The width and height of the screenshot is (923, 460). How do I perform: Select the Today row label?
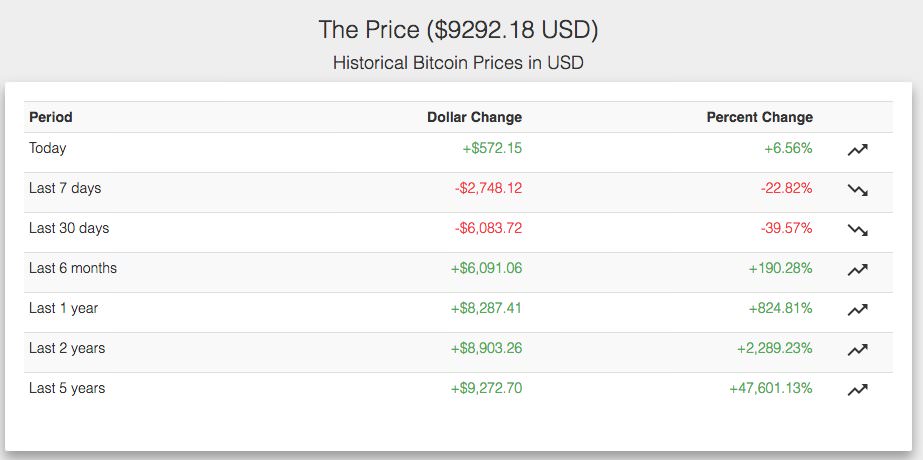coord(48,148)
